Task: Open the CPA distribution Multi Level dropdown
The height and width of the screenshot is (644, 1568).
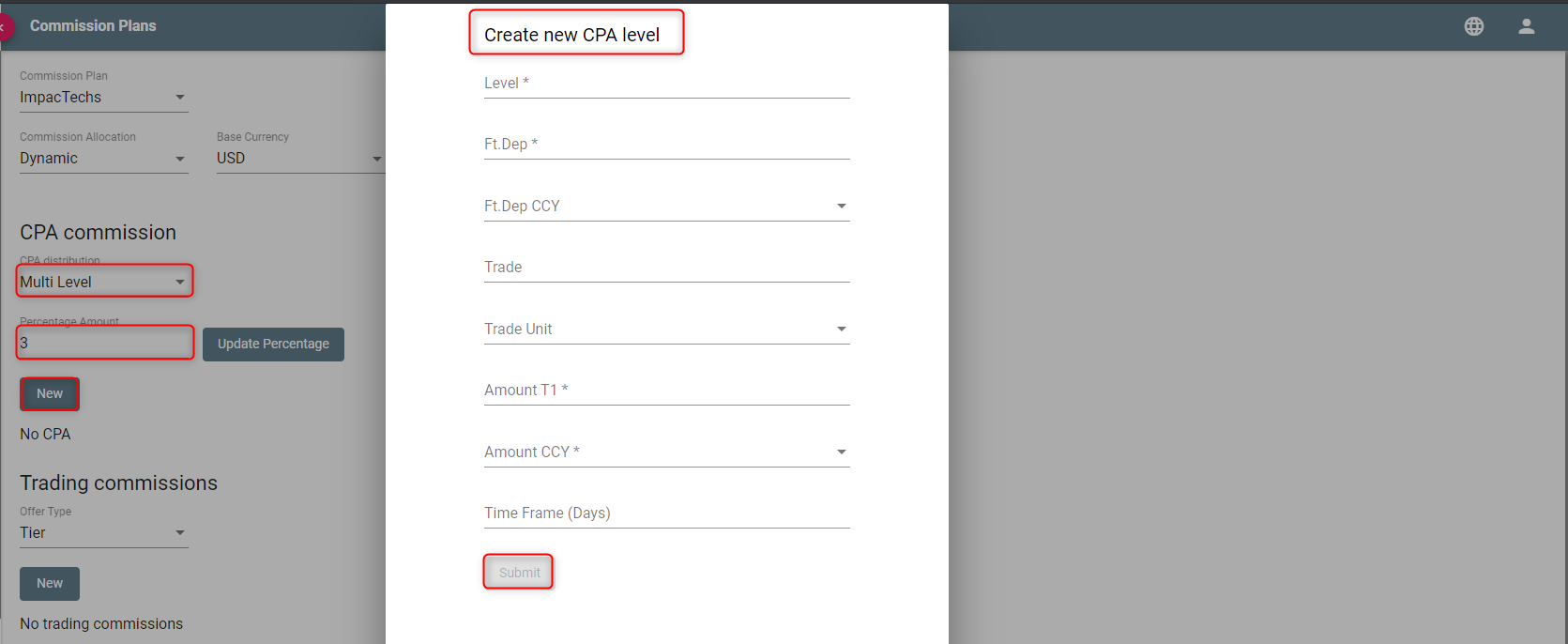Action: coord(104,282)
